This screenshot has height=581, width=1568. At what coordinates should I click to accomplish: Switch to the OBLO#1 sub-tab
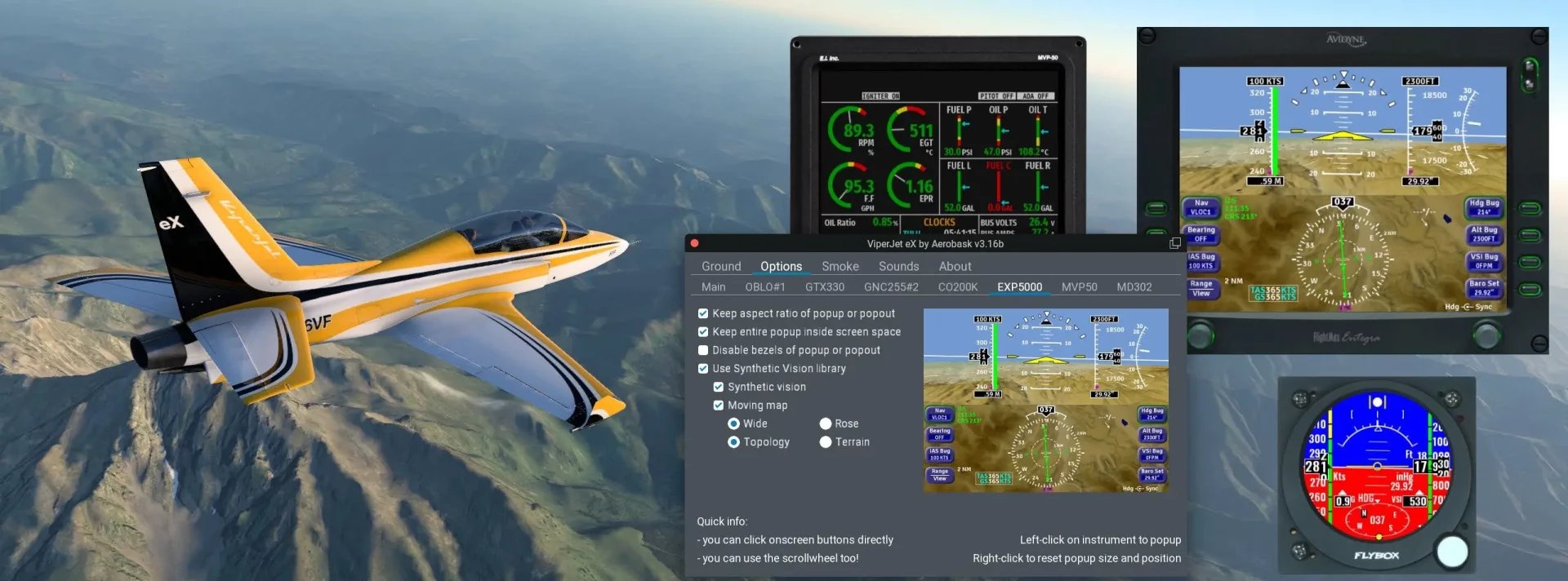click(765, 287)
